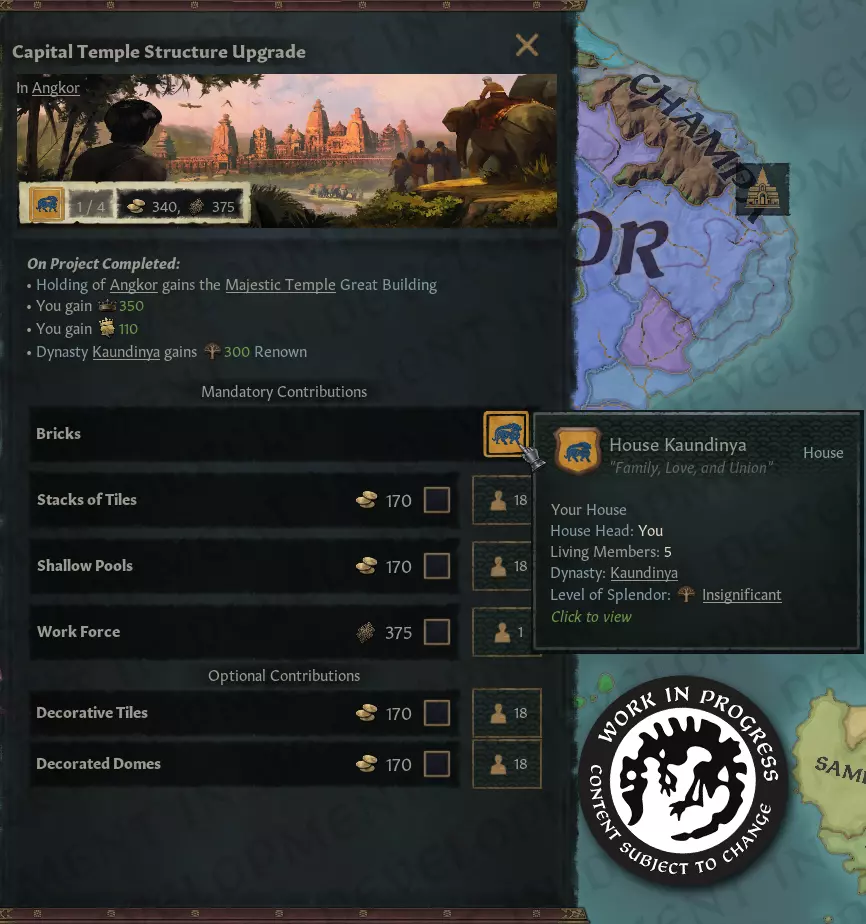Tick the Stacks of Tiles checkbox
866x924 pixels.
point(437,500)
